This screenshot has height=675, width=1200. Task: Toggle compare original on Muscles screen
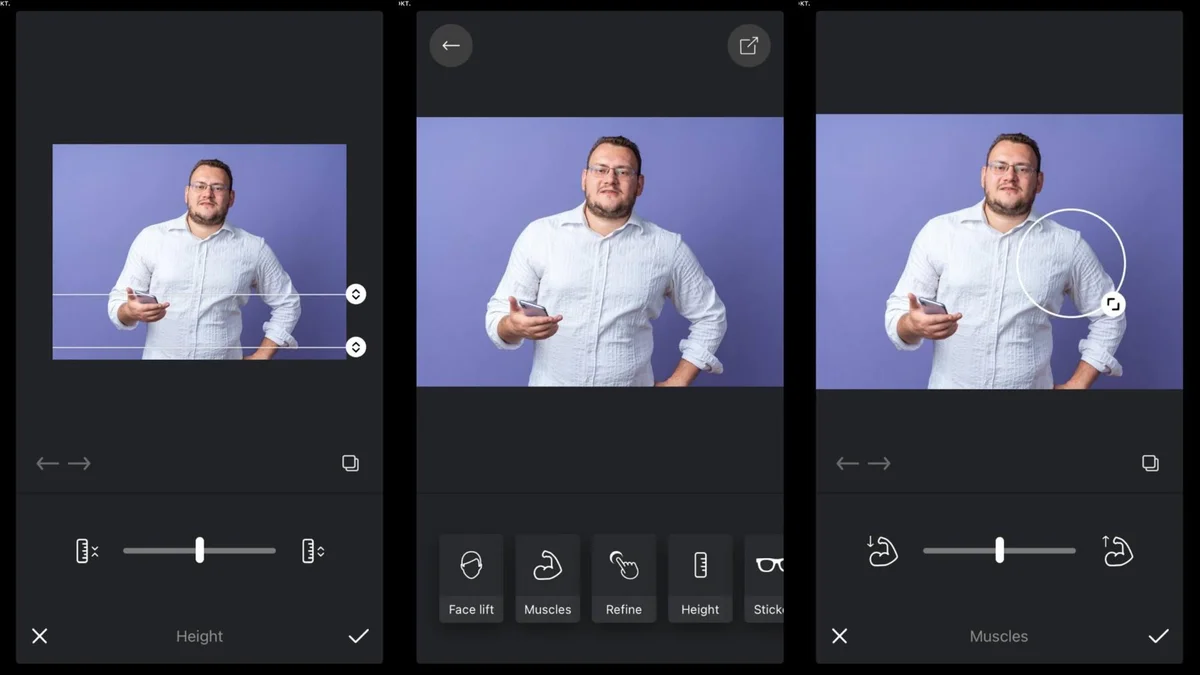pyautogui.click(x=1150, y=463)
